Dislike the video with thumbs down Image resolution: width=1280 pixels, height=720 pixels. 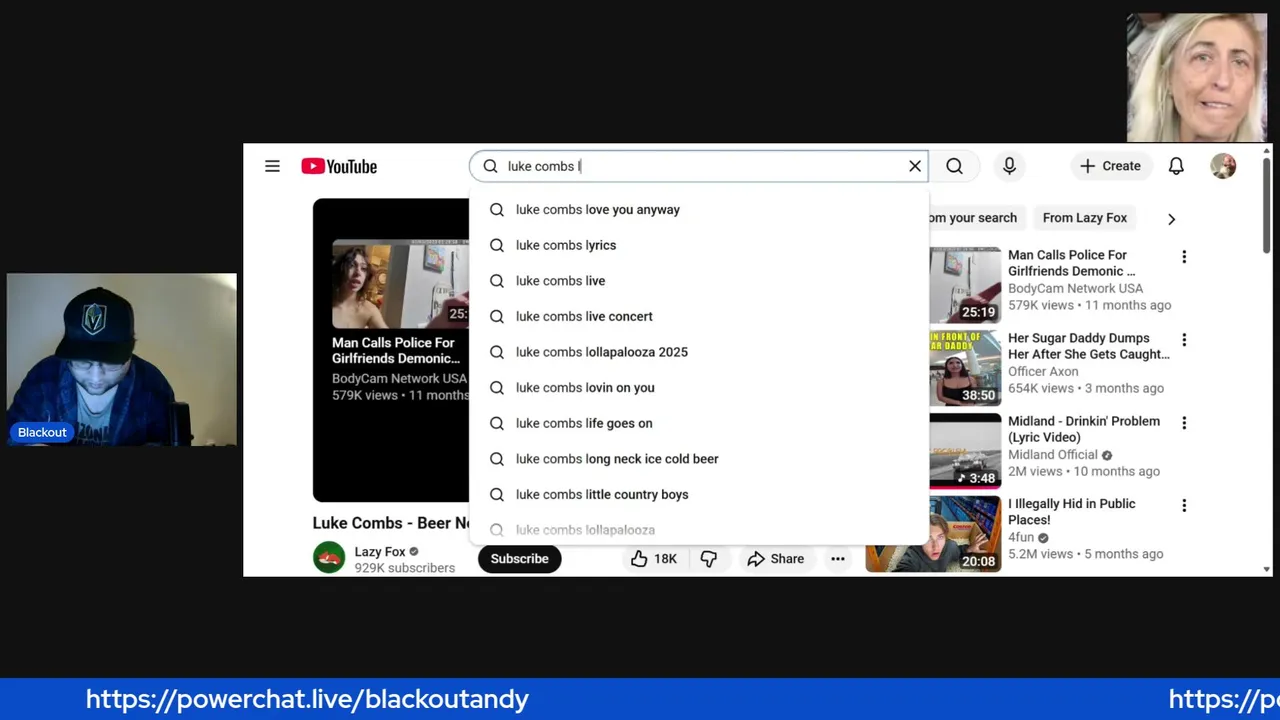(x=708, y=559)
